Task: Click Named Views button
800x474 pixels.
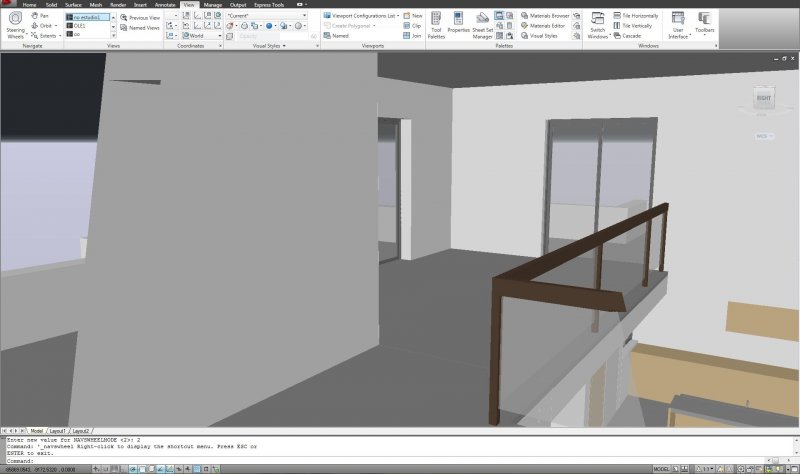Action: click(143, 28)
